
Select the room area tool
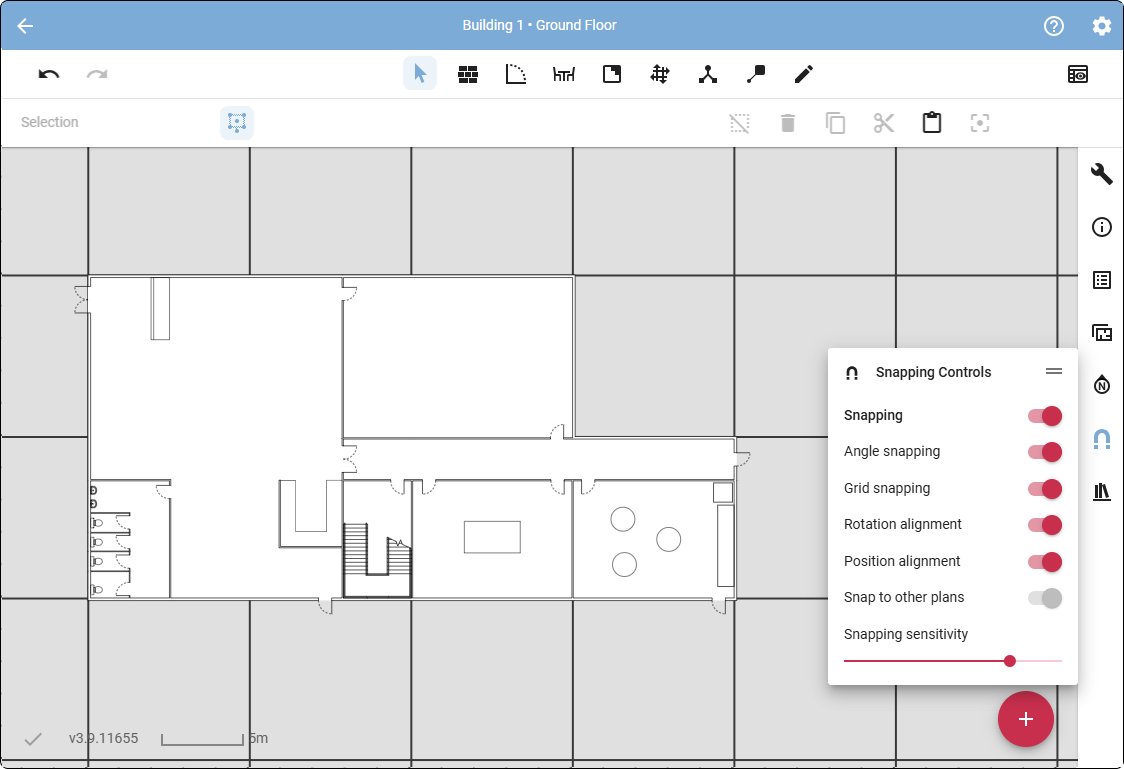[612, 74]
